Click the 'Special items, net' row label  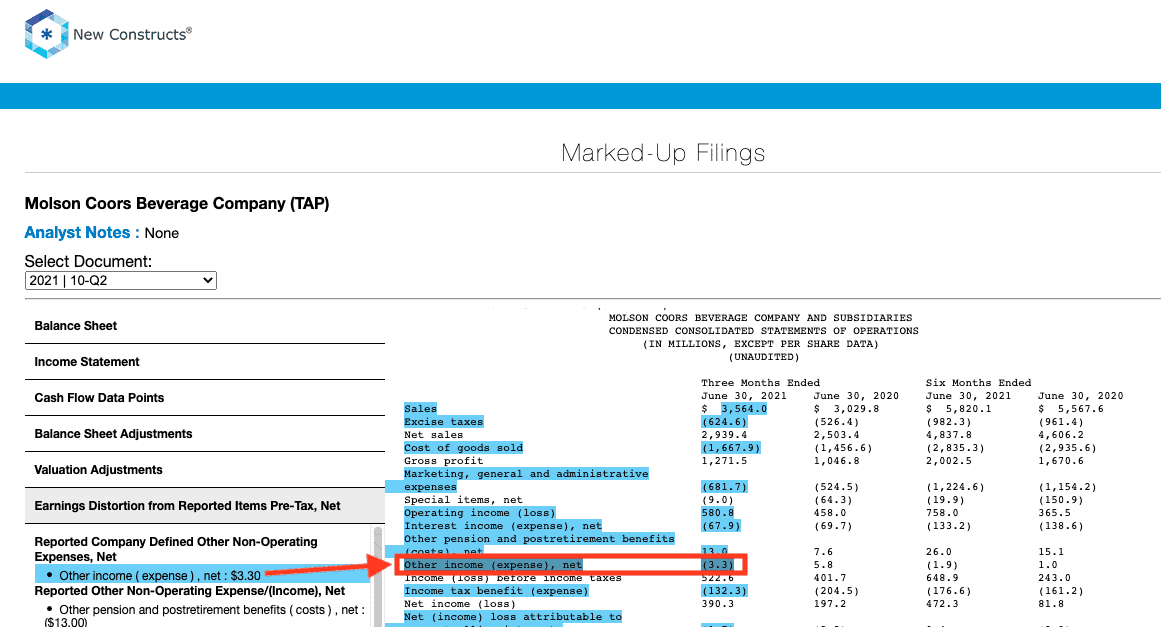(463, 500)
